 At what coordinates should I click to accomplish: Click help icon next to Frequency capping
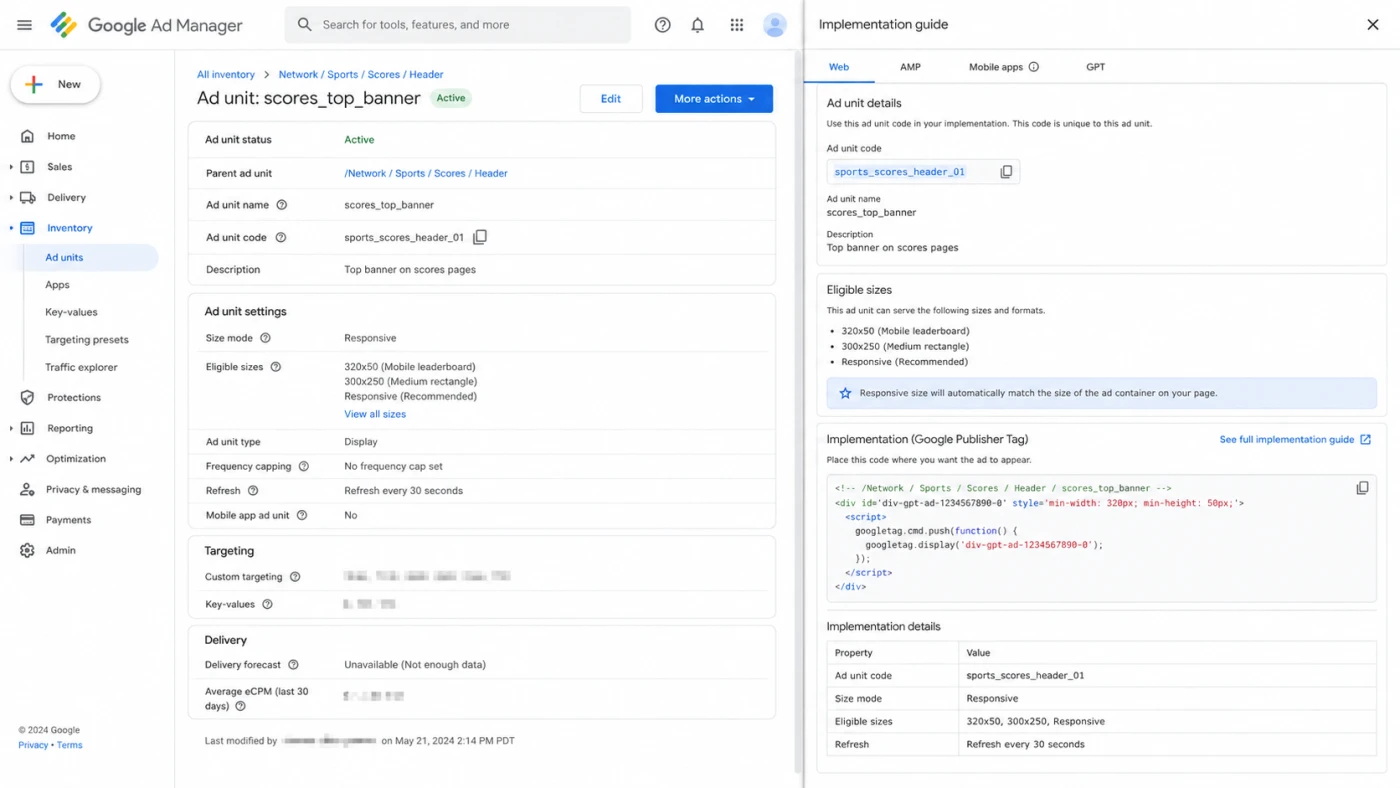304,466
